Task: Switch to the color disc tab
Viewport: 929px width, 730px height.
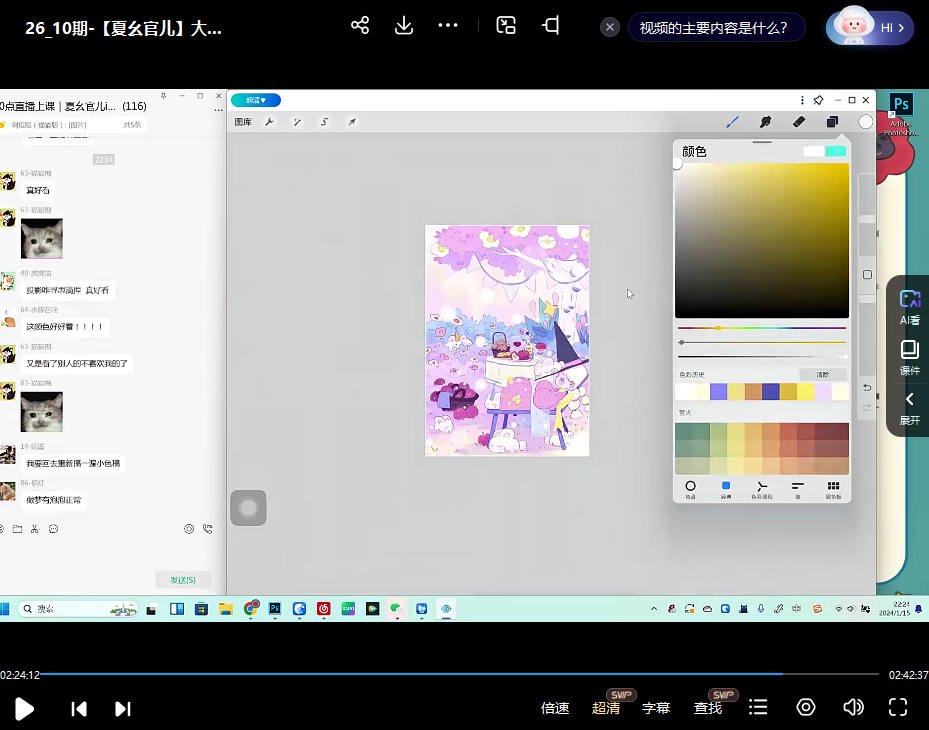Action: click(x=690, y=488)
